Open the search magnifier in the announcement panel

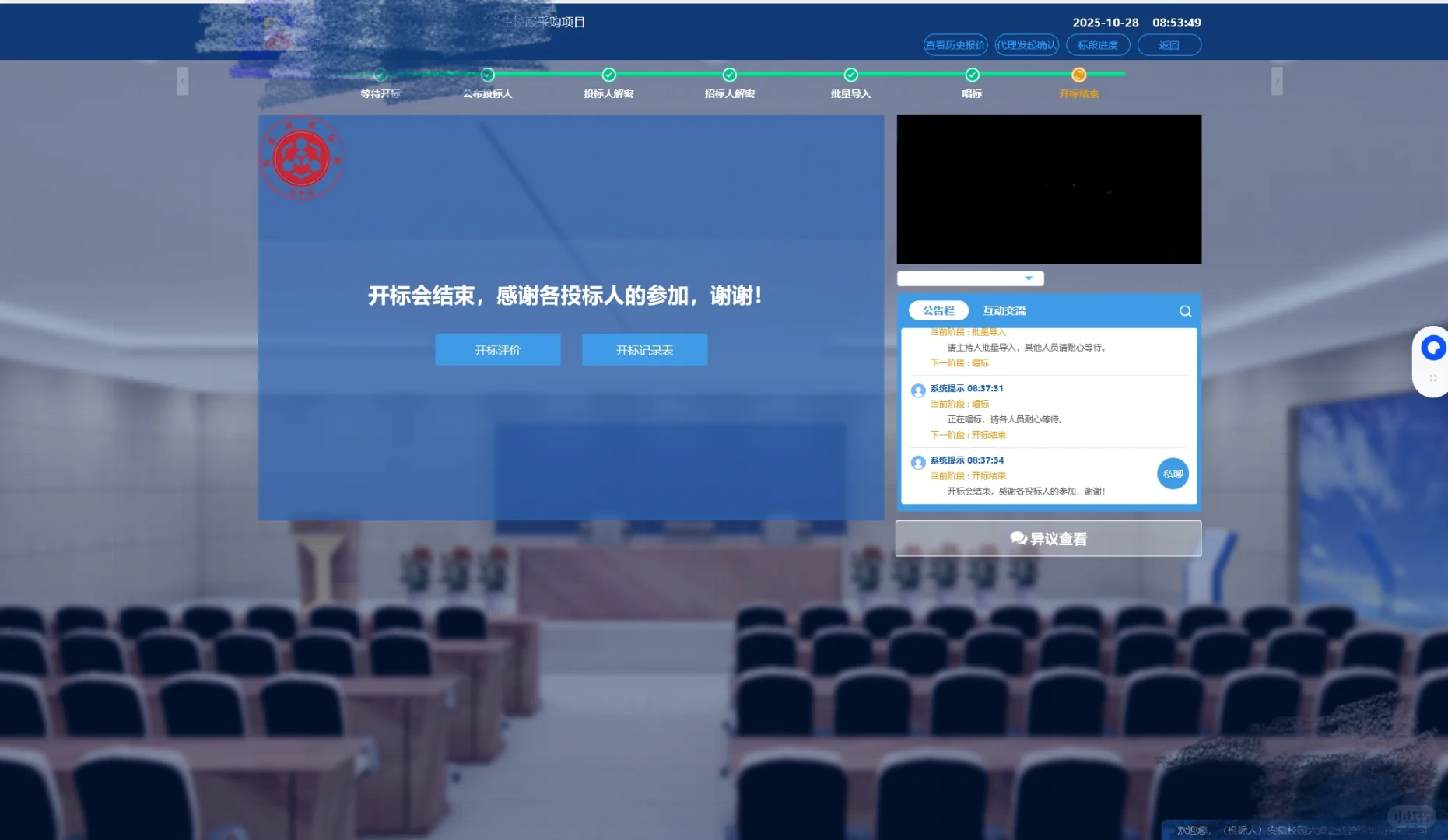(1184, 310)
